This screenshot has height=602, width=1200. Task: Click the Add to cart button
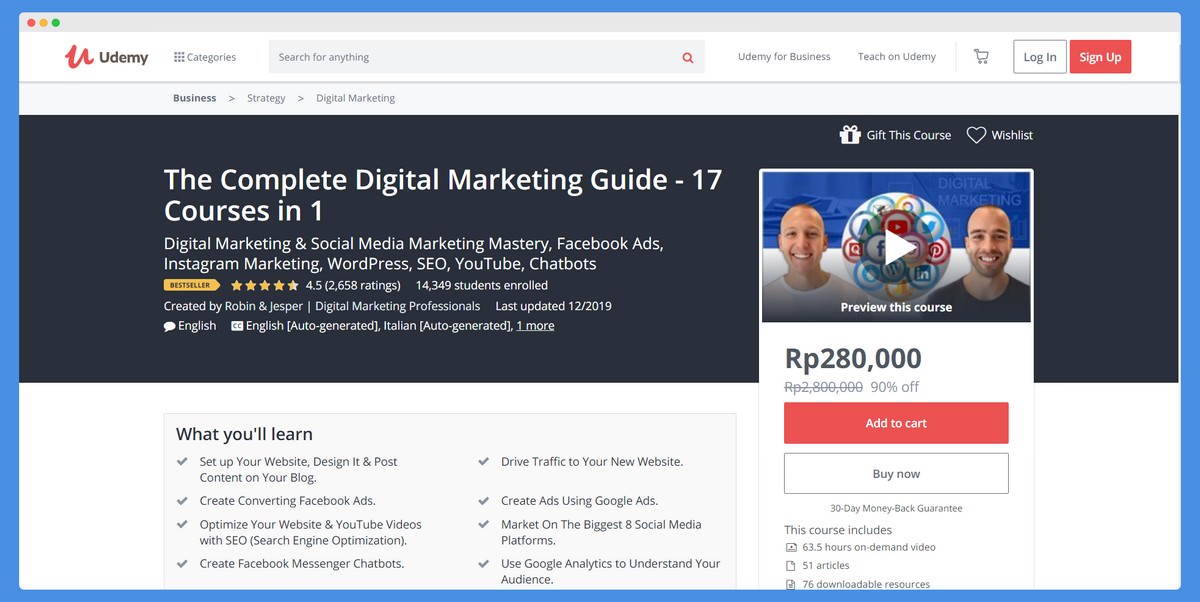click(x=896, y=423)
